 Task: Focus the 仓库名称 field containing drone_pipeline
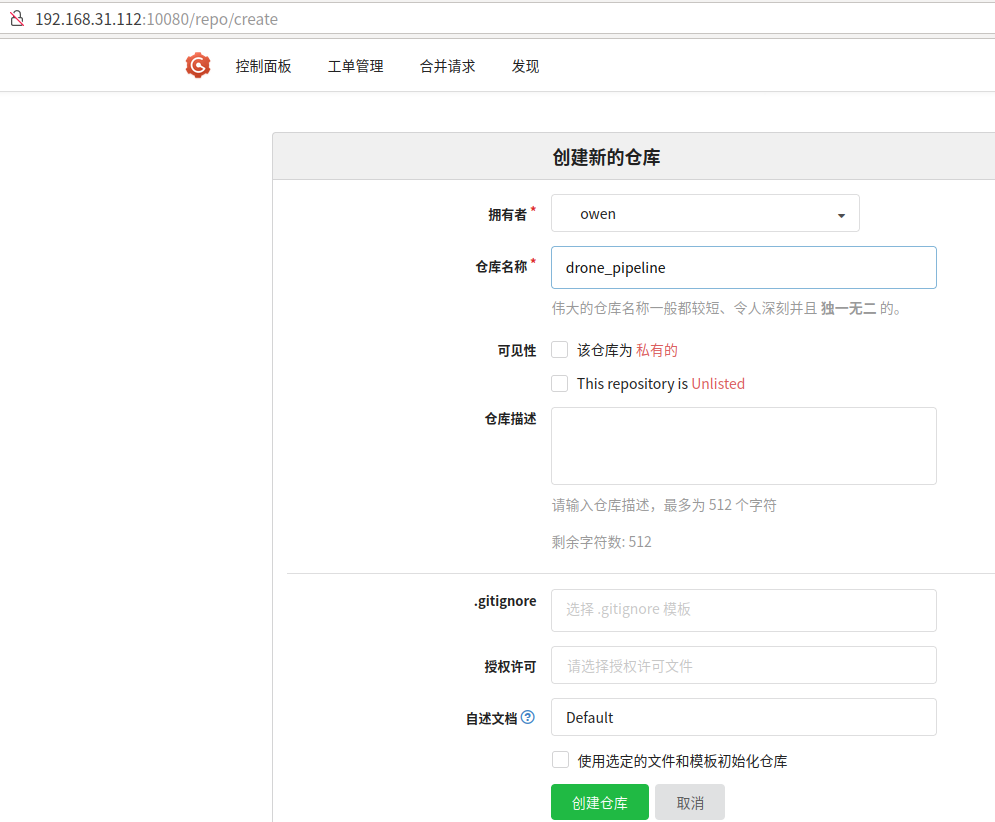click(x=744, y=267)
